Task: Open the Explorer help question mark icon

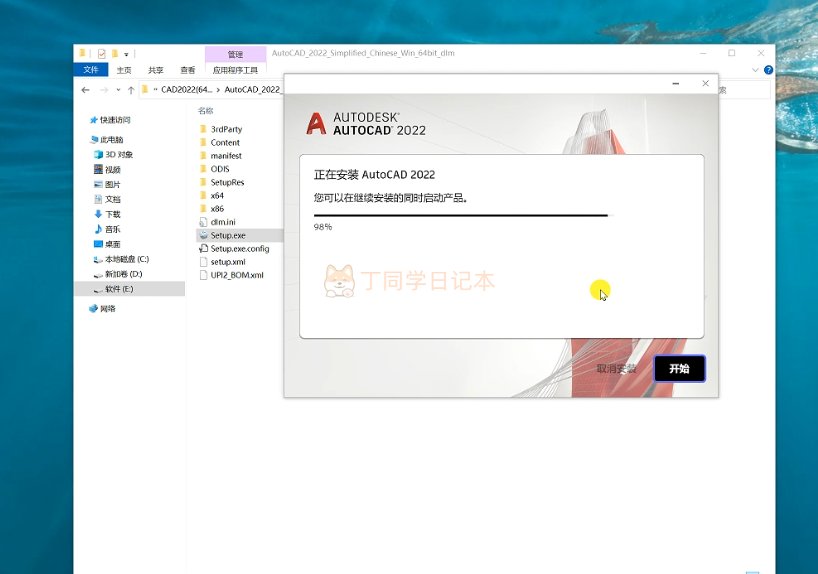Action: [767, 70]
